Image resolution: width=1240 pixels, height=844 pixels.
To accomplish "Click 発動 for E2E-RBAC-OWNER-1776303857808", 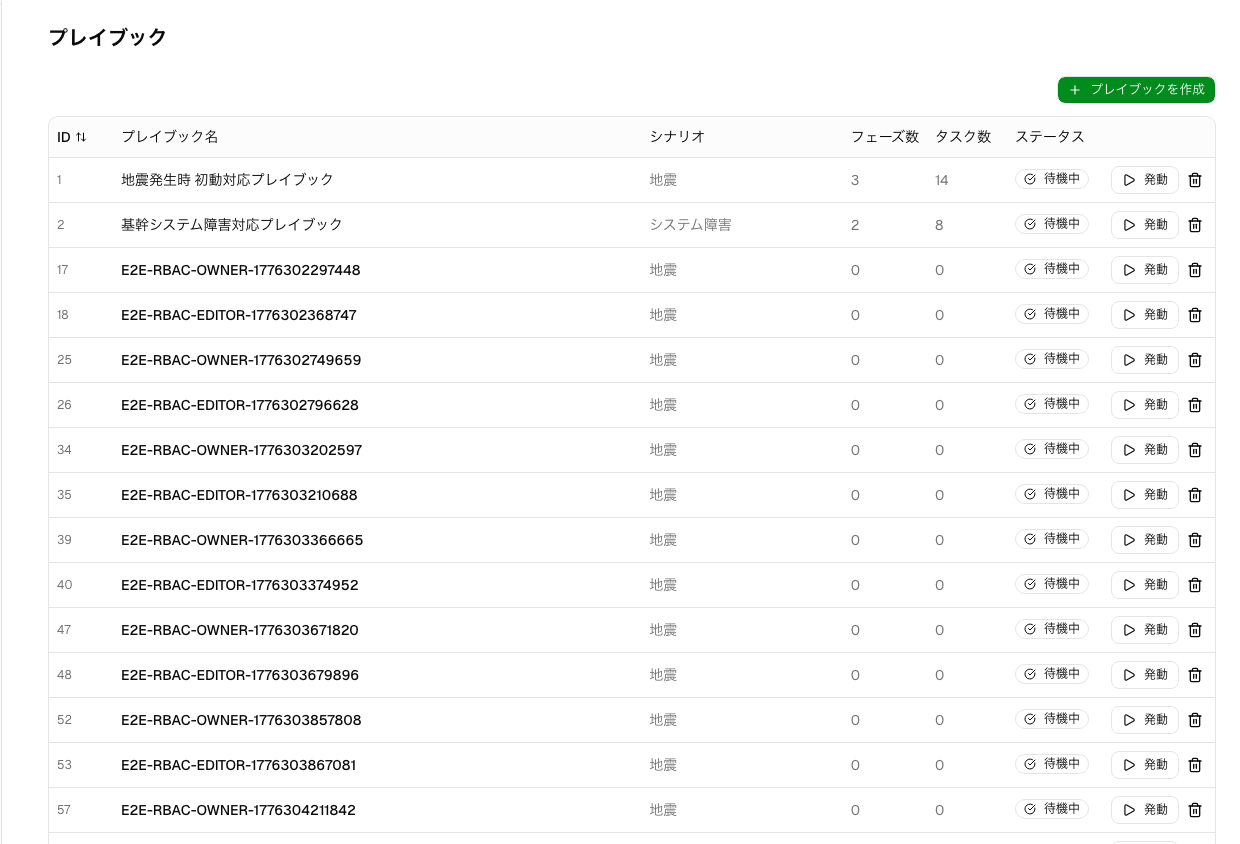I will tap(1145, 720).
